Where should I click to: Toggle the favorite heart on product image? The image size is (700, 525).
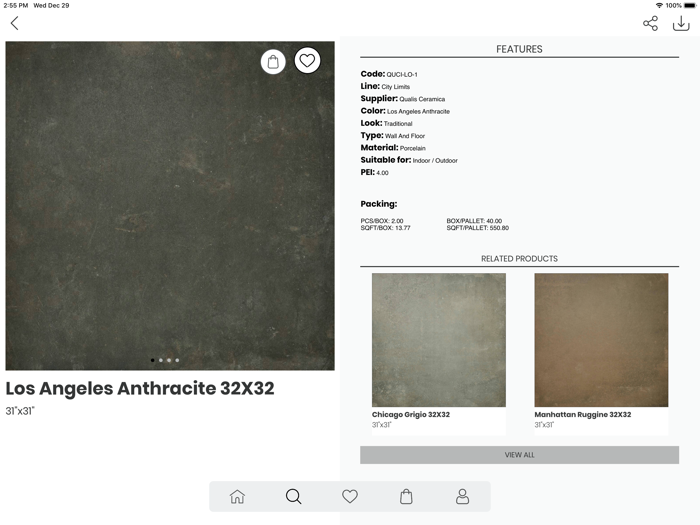pos(307,60)
